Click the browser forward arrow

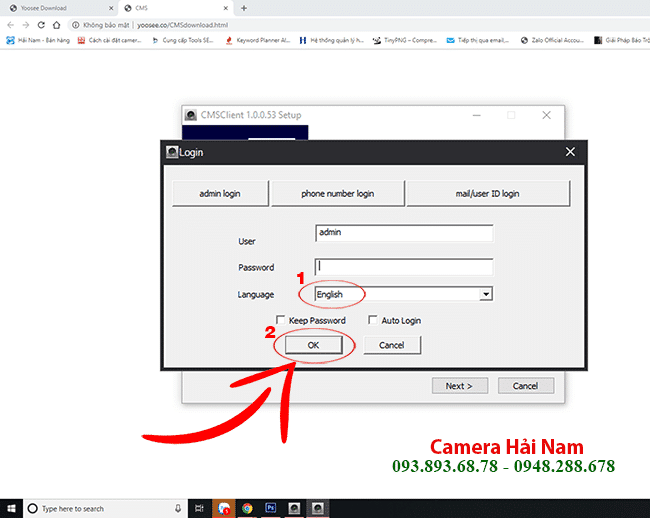[26, 25]
